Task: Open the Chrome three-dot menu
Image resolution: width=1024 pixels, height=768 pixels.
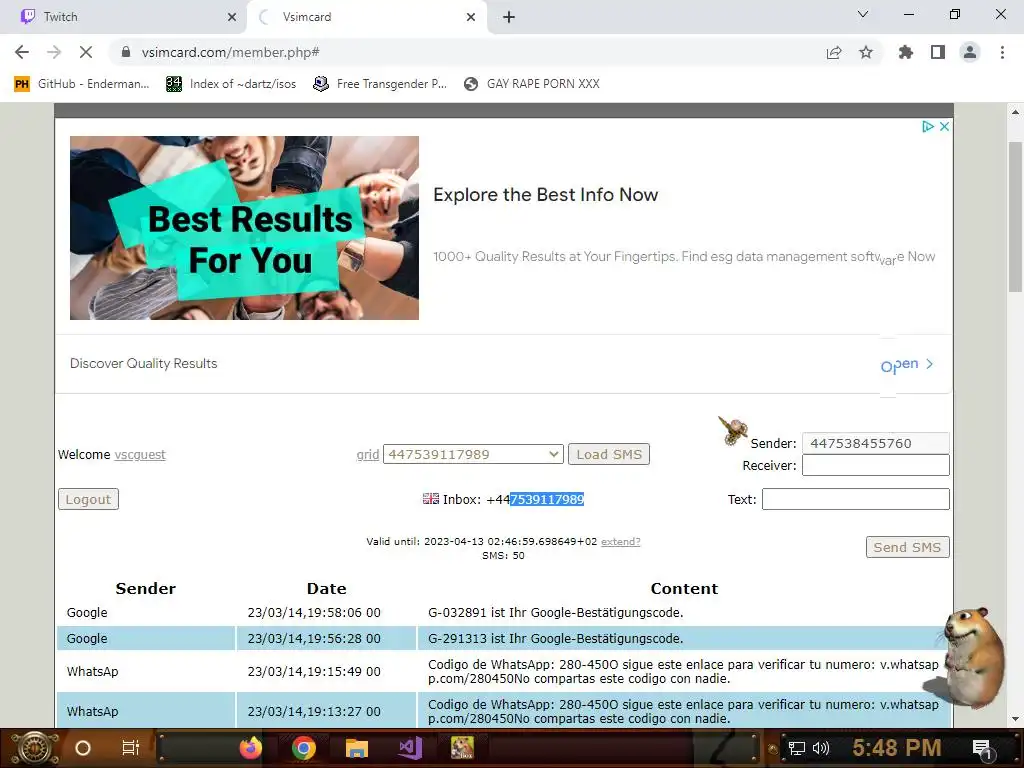Action: (x=1002, y=52)
